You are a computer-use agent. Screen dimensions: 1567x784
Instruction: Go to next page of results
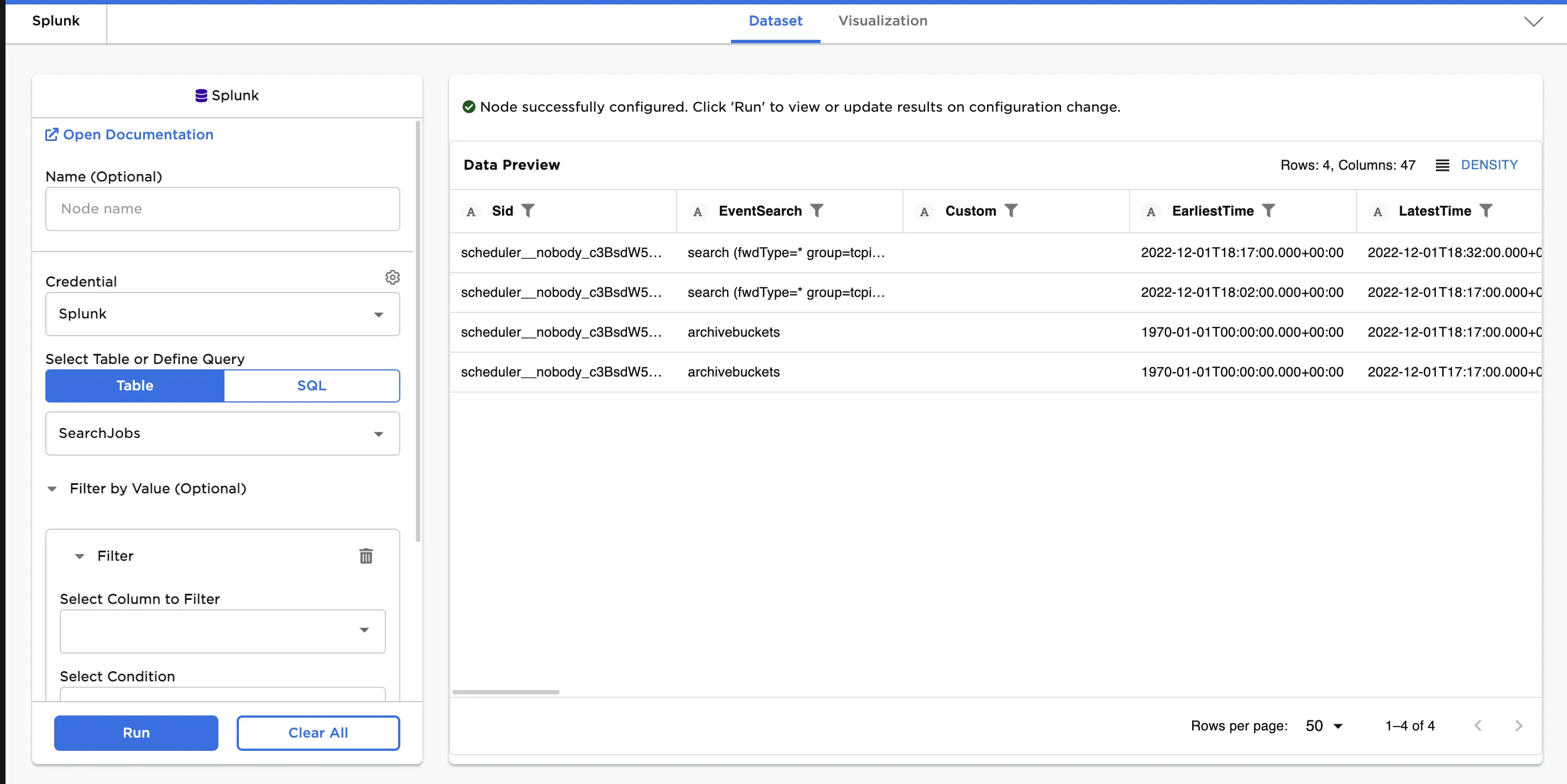pos(1518,725)
